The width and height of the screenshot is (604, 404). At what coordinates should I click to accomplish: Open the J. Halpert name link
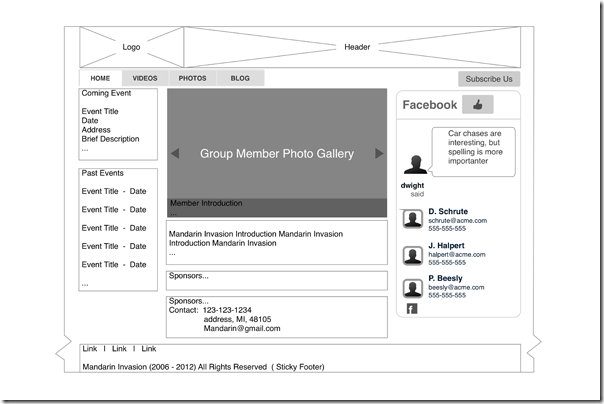(x=446, y=245)
